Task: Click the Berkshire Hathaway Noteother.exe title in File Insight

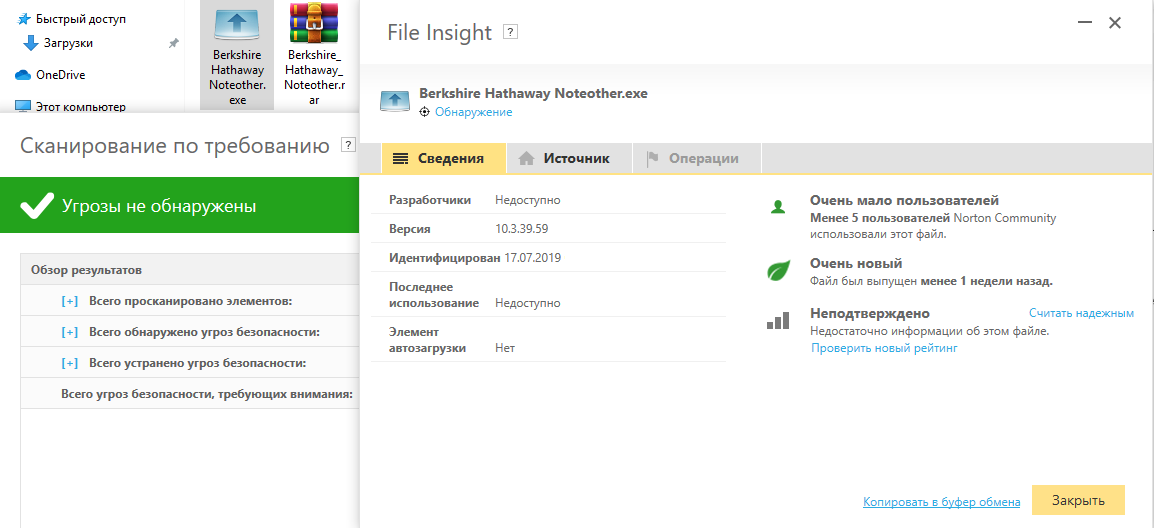Action: click(534, 94)
